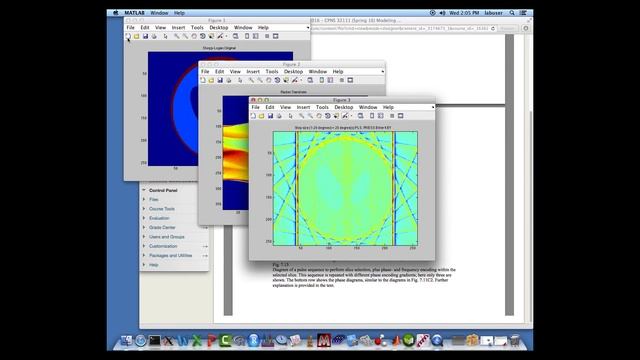The image size is (640, 360).
Task: Click Open File icon in Figure 3 toolbar
Action: tap(262, 116)
